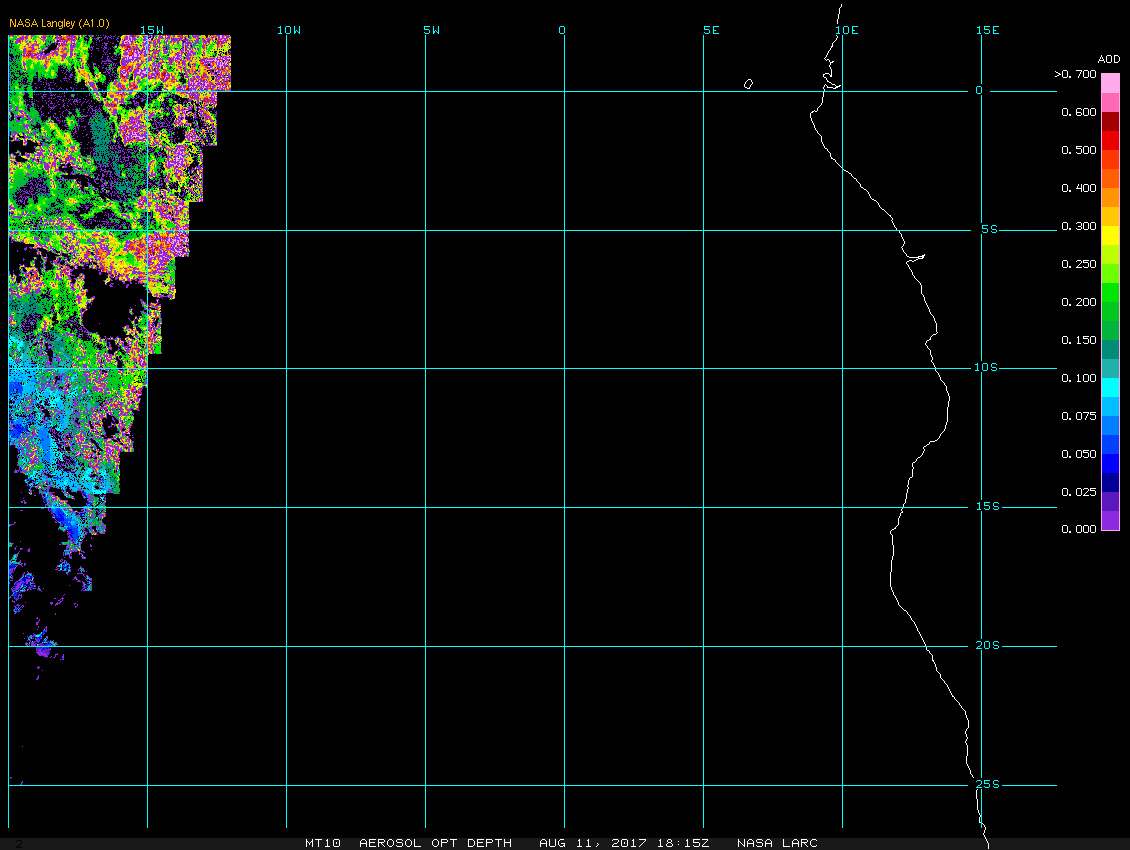
Task: Select the 15W longitude label
Action: [151, 30]
